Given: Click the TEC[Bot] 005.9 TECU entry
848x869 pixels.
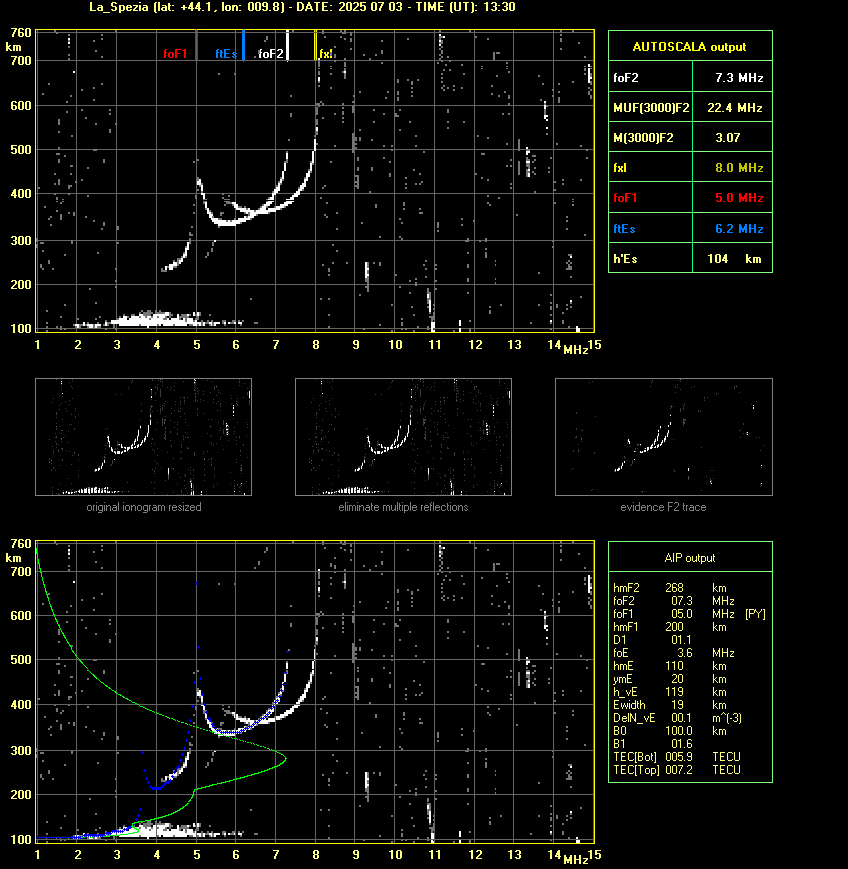Looking at the screenshot, I should [x=677, y=756].
